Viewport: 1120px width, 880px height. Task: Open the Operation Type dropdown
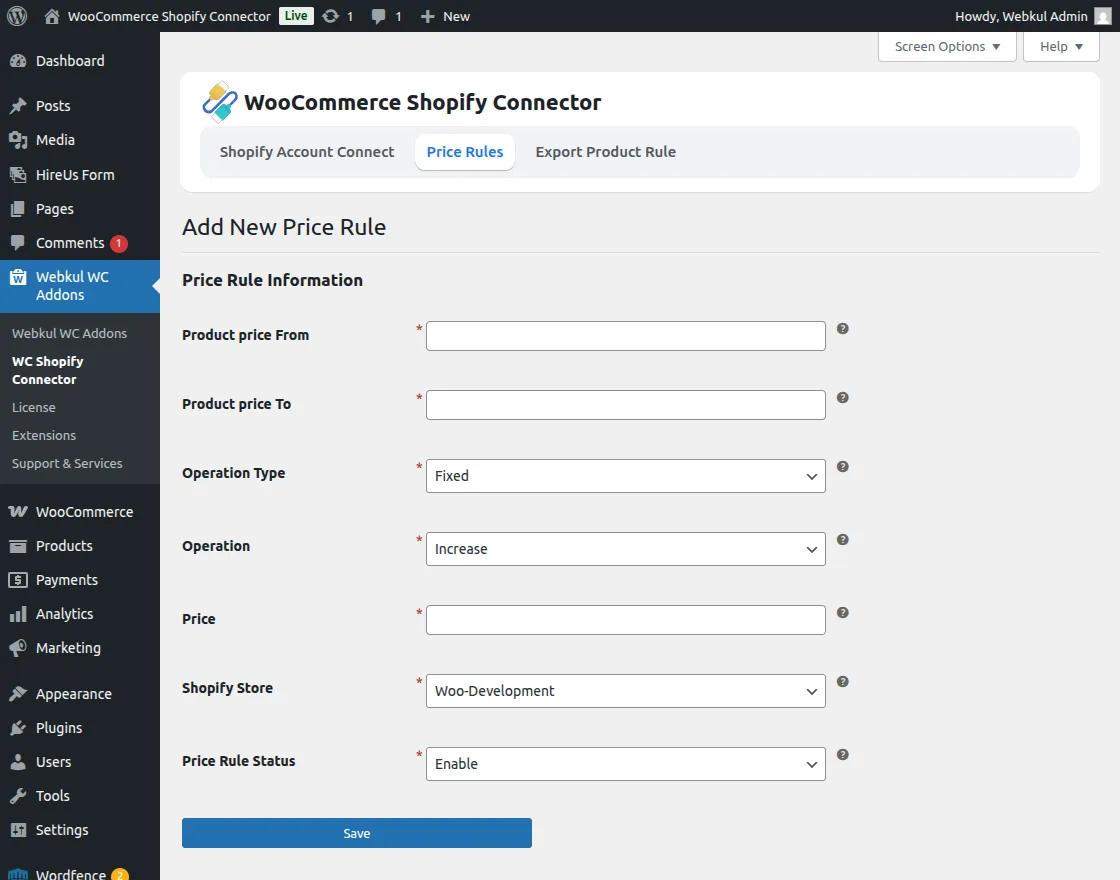coord(625,475)
